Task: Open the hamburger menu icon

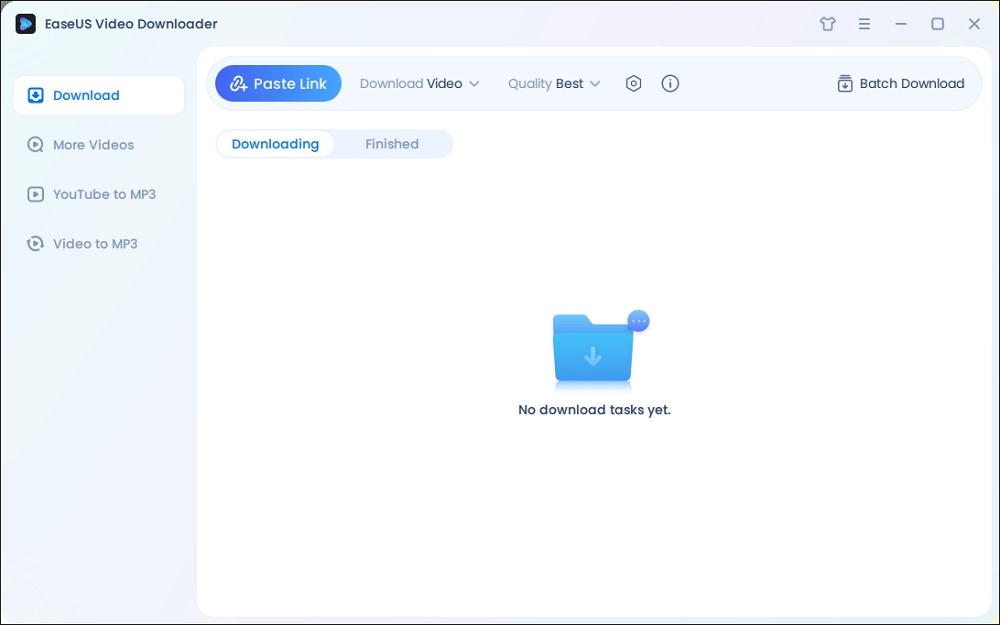Action: [x=864, y=24]
